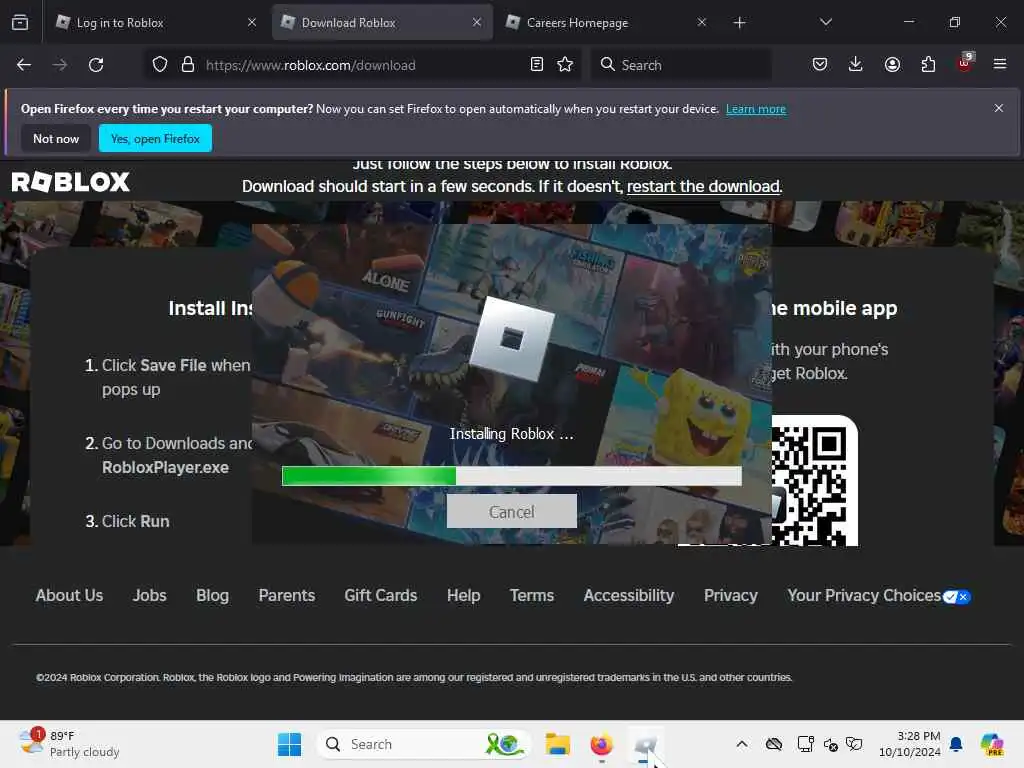Open the Parents footer link
The image size is (1024, 768).
[x=287, y=596]
